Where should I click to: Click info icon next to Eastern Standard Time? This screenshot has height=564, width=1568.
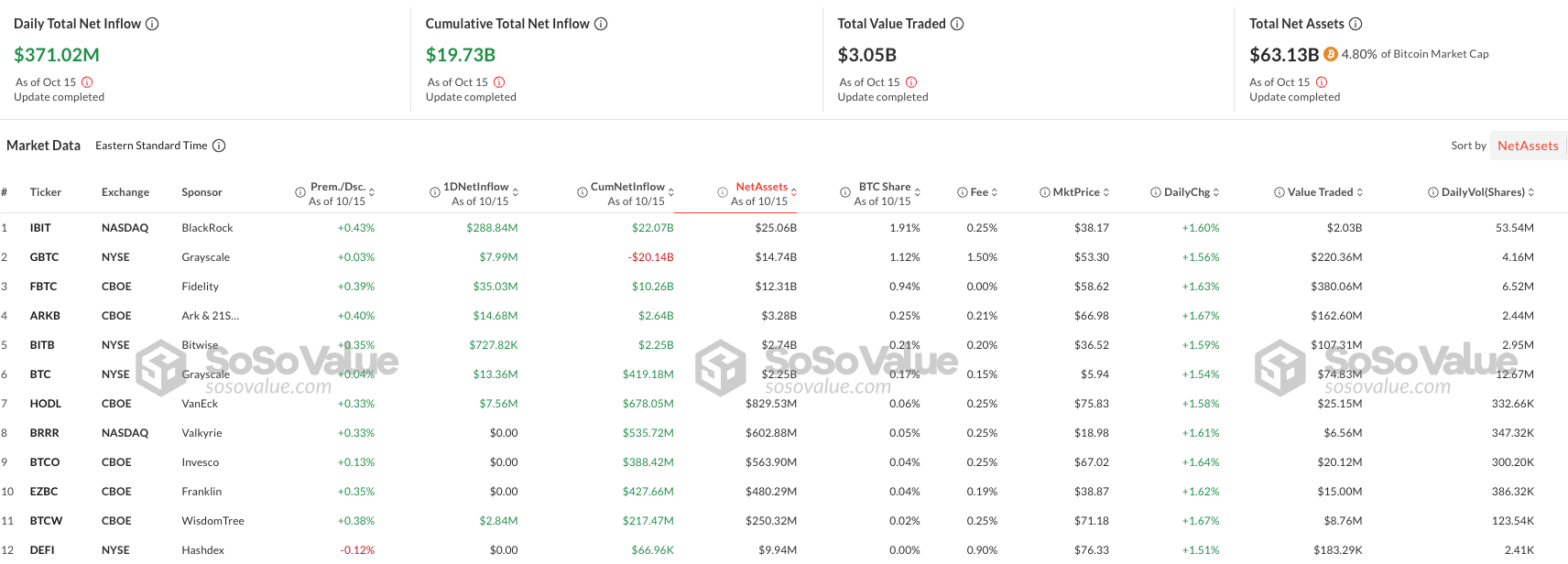(x=219, y=146)
